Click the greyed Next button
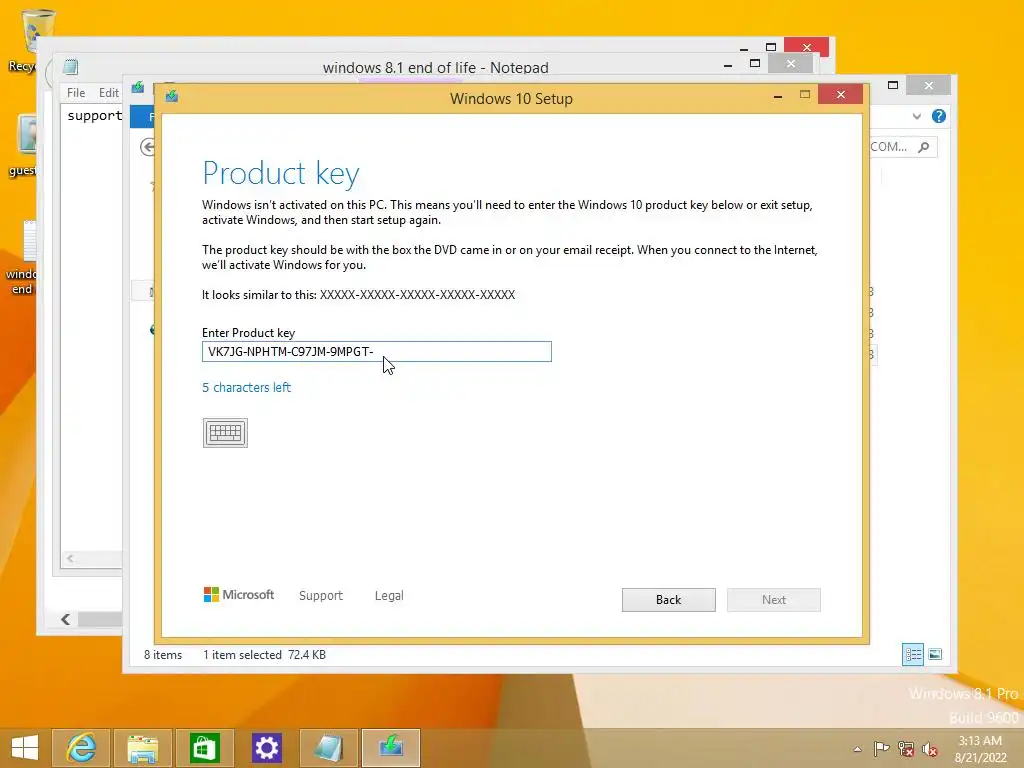Viewport: 1024px width, 768px height. 774,600
